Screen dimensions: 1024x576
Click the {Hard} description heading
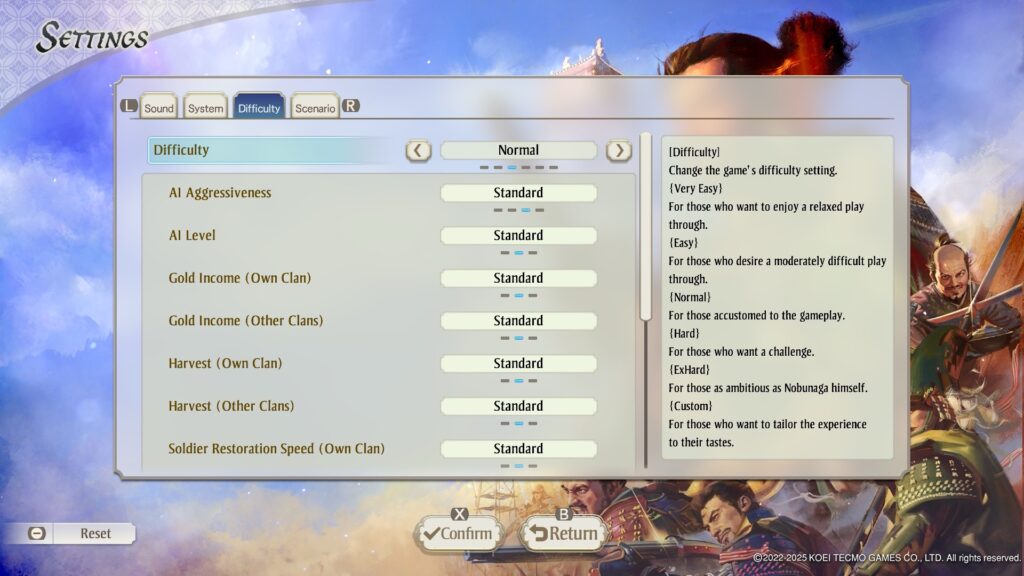click(684, 334)
